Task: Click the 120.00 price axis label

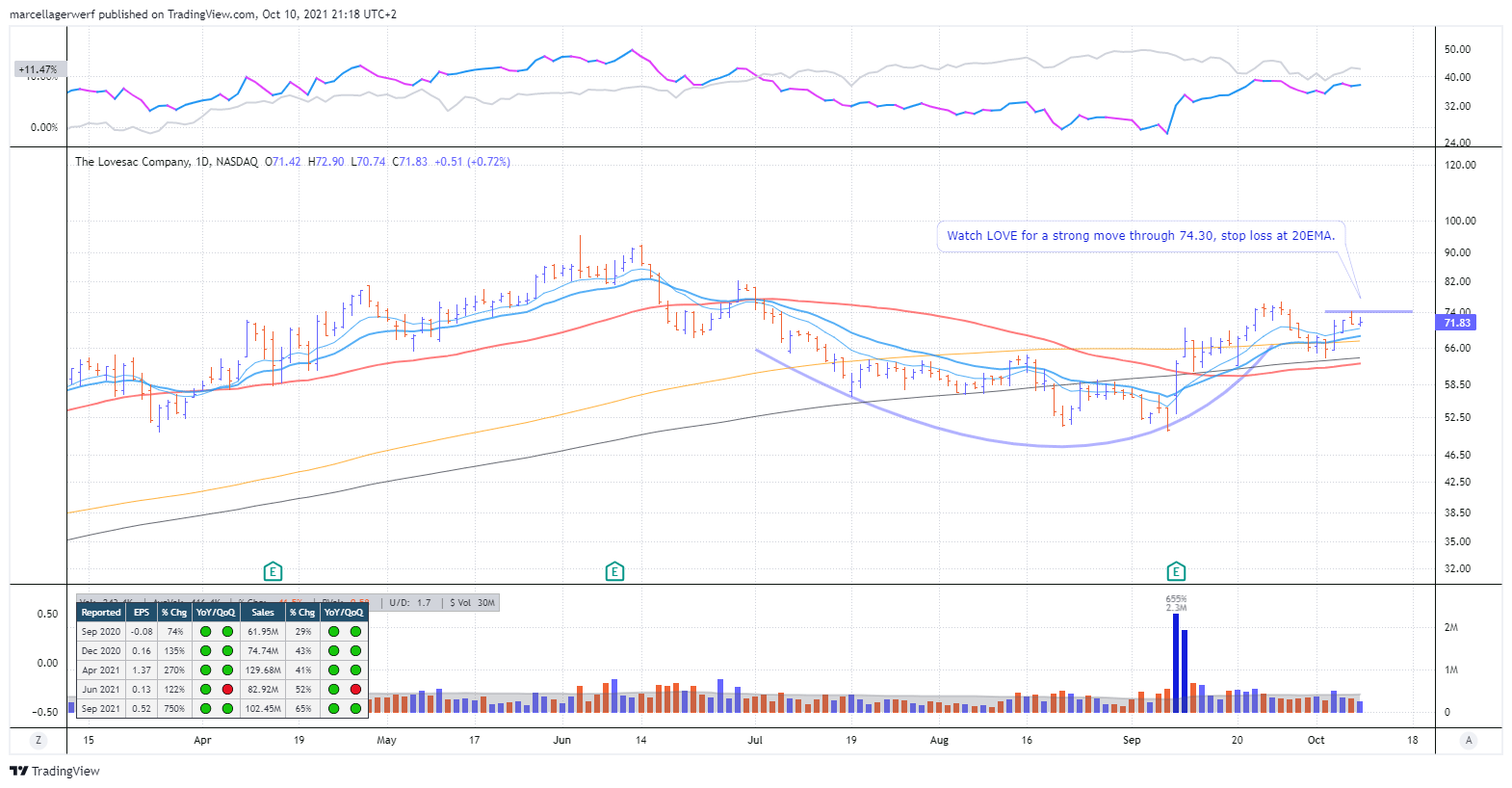Action: coord(1460,165)
